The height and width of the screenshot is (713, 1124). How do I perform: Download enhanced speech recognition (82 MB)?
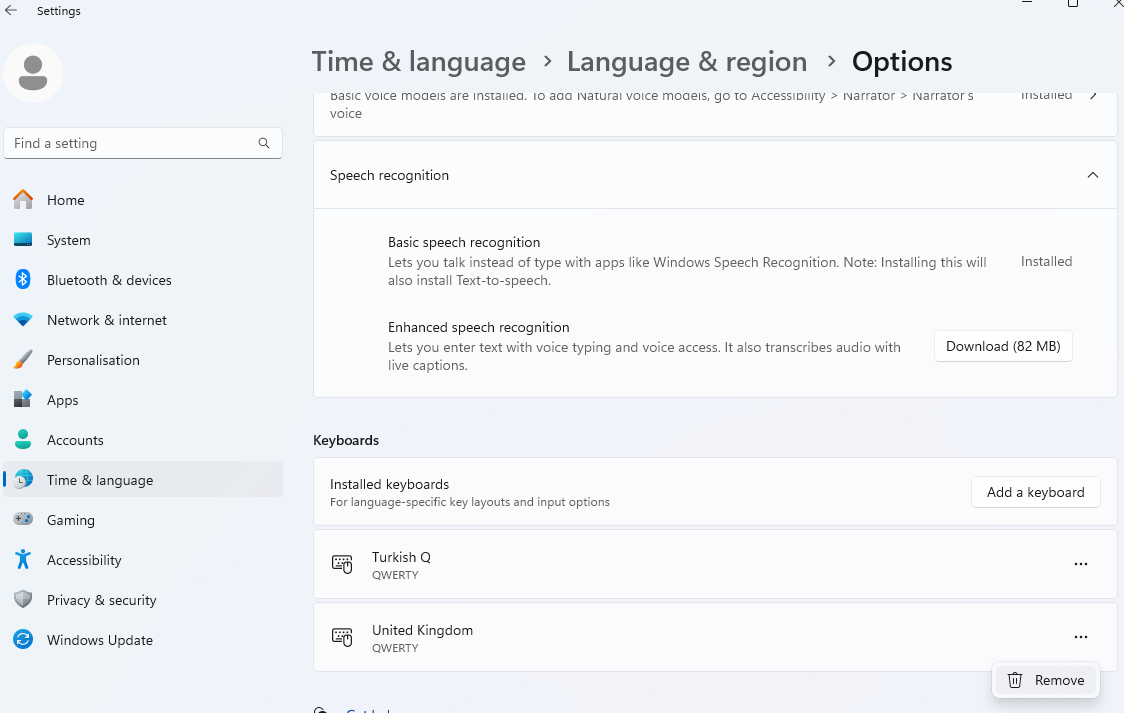point(1003,346)
